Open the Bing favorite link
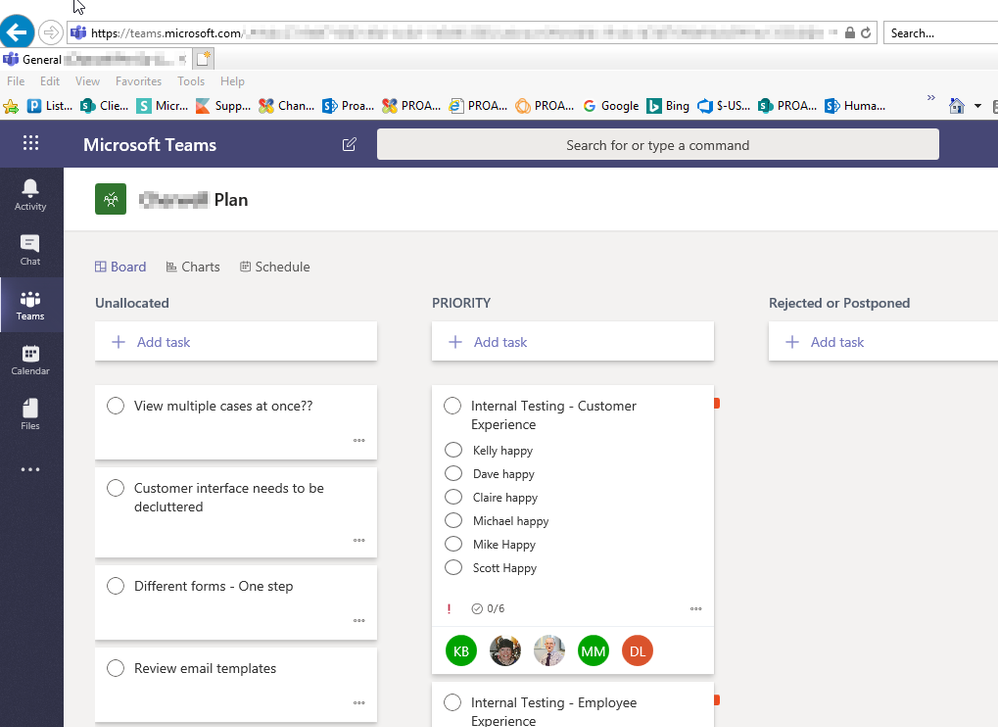This screenshot has width=998, height=727. (668, 106)
